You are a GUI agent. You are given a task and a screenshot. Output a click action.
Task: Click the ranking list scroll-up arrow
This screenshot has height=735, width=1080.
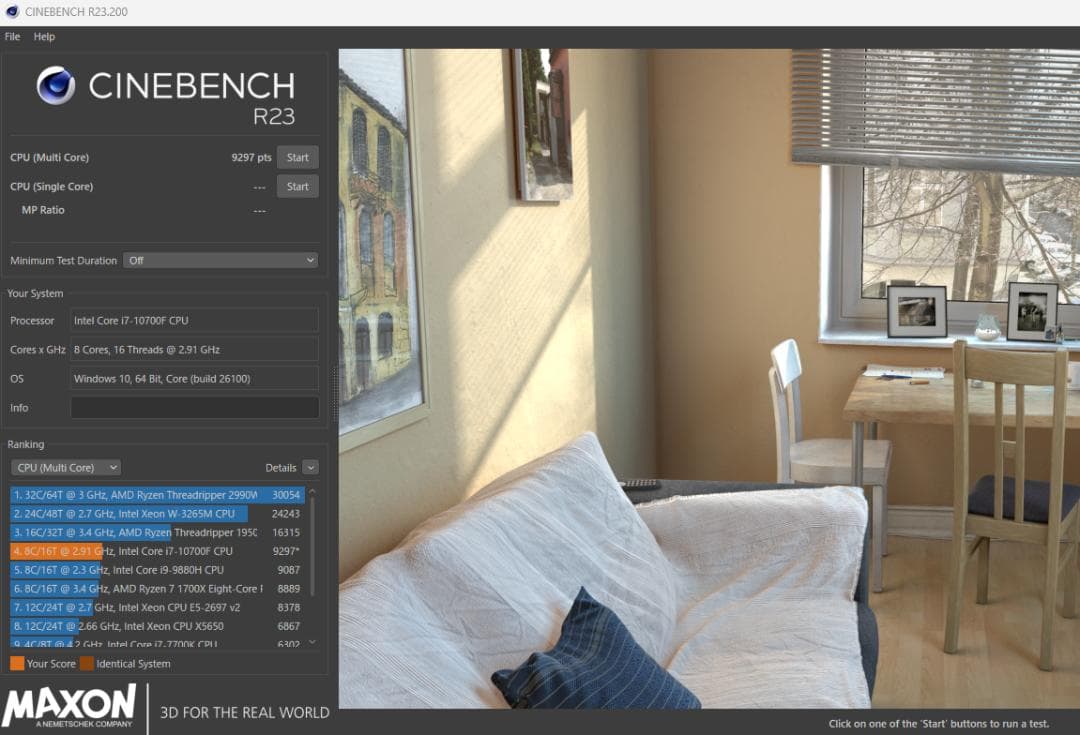(x=313, y=491)
